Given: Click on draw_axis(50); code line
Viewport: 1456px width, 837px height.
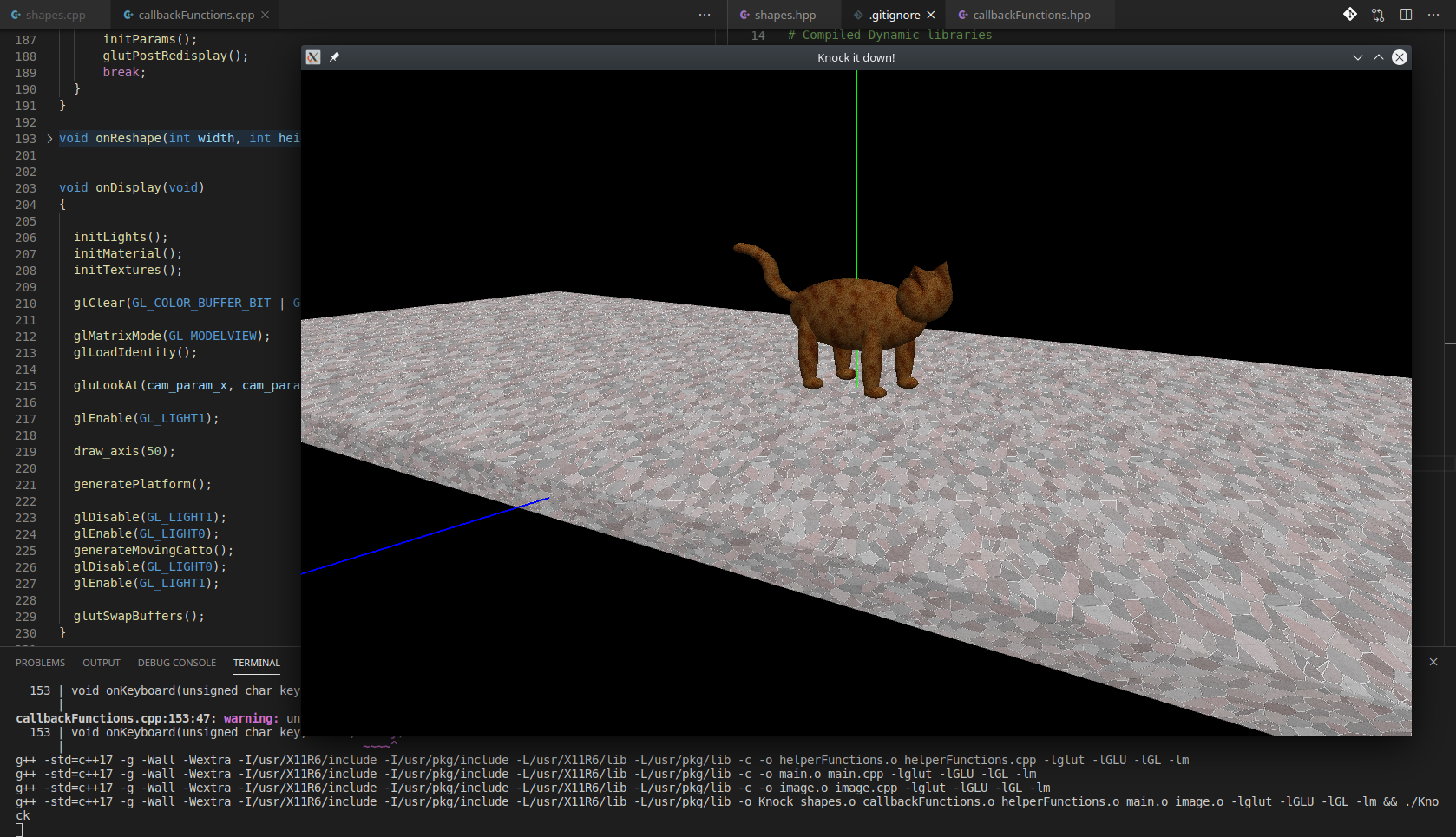Looking at the screenshot, I should click(x=124, y=451).
